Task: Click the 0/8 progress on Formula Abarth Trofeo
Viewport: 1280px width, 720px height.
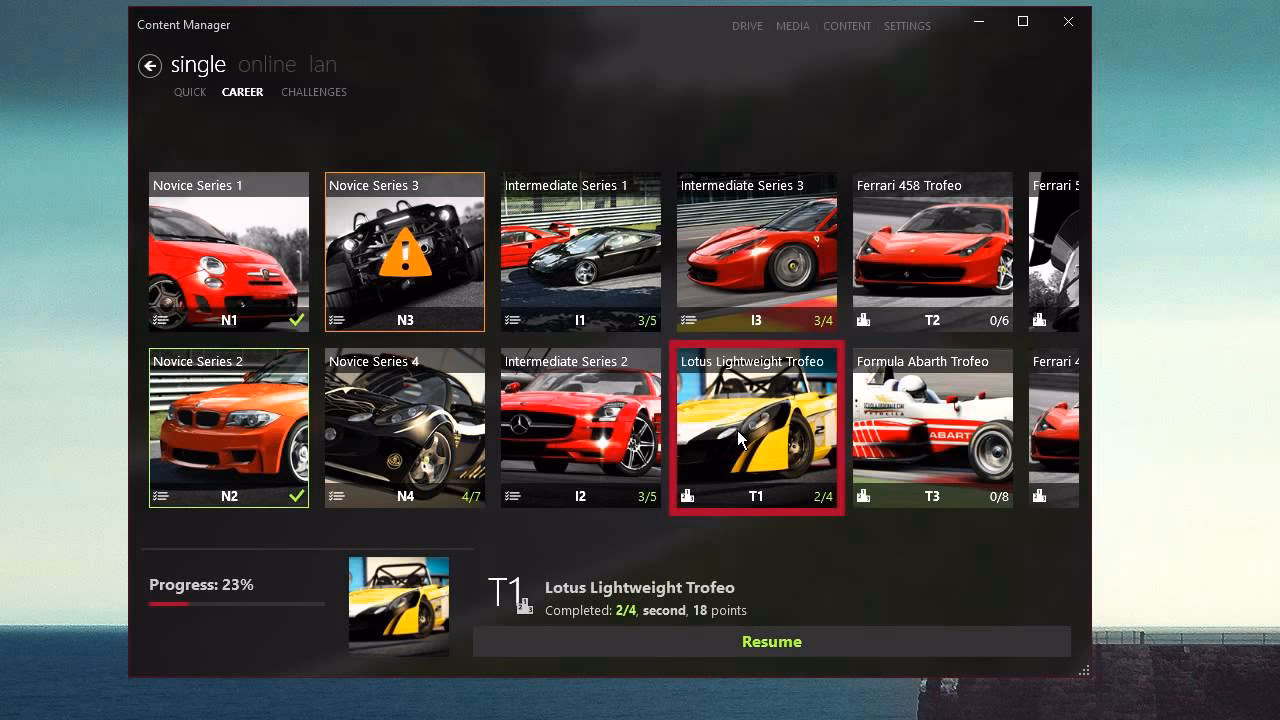Action: pos(999,497)
